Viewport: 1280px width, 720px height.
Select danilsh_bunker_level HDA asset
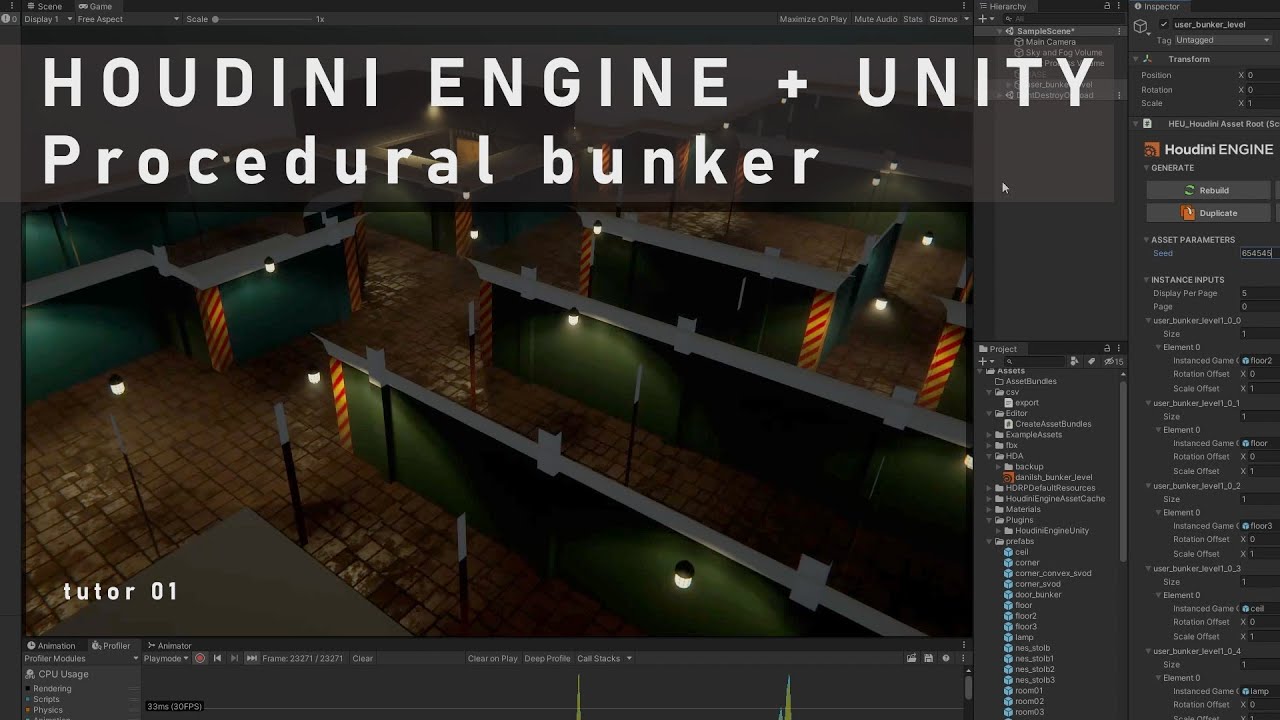1047,477
